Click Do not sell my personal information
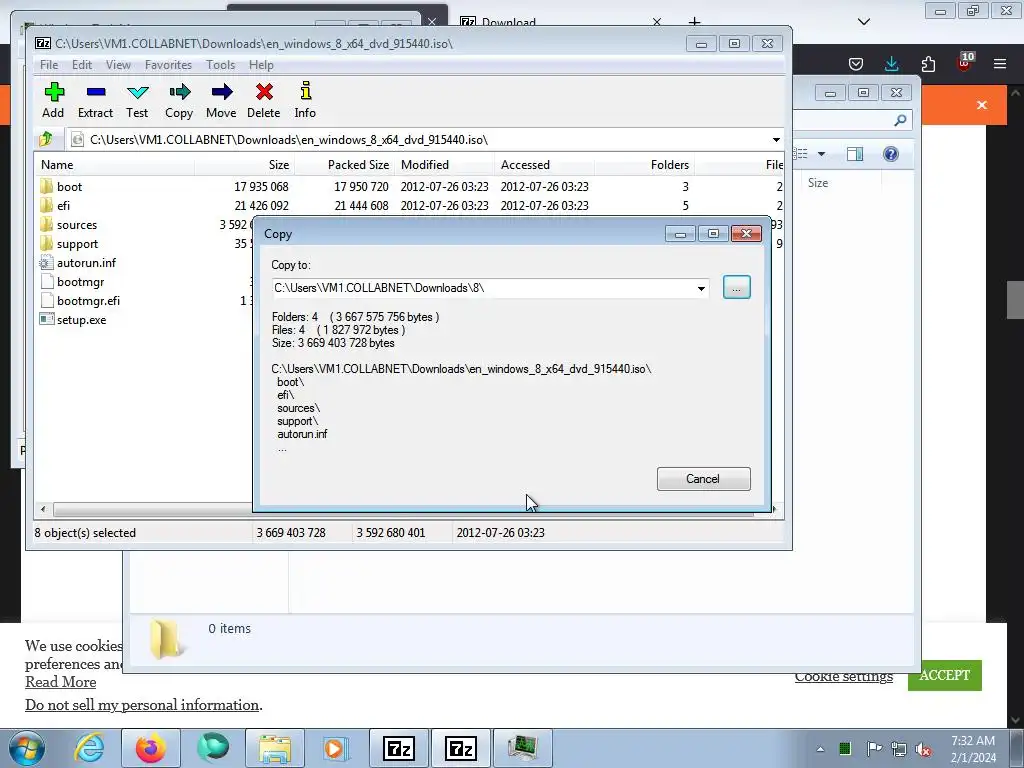Viewport: 1024px width, 768px height. click(x=142, y=705)
